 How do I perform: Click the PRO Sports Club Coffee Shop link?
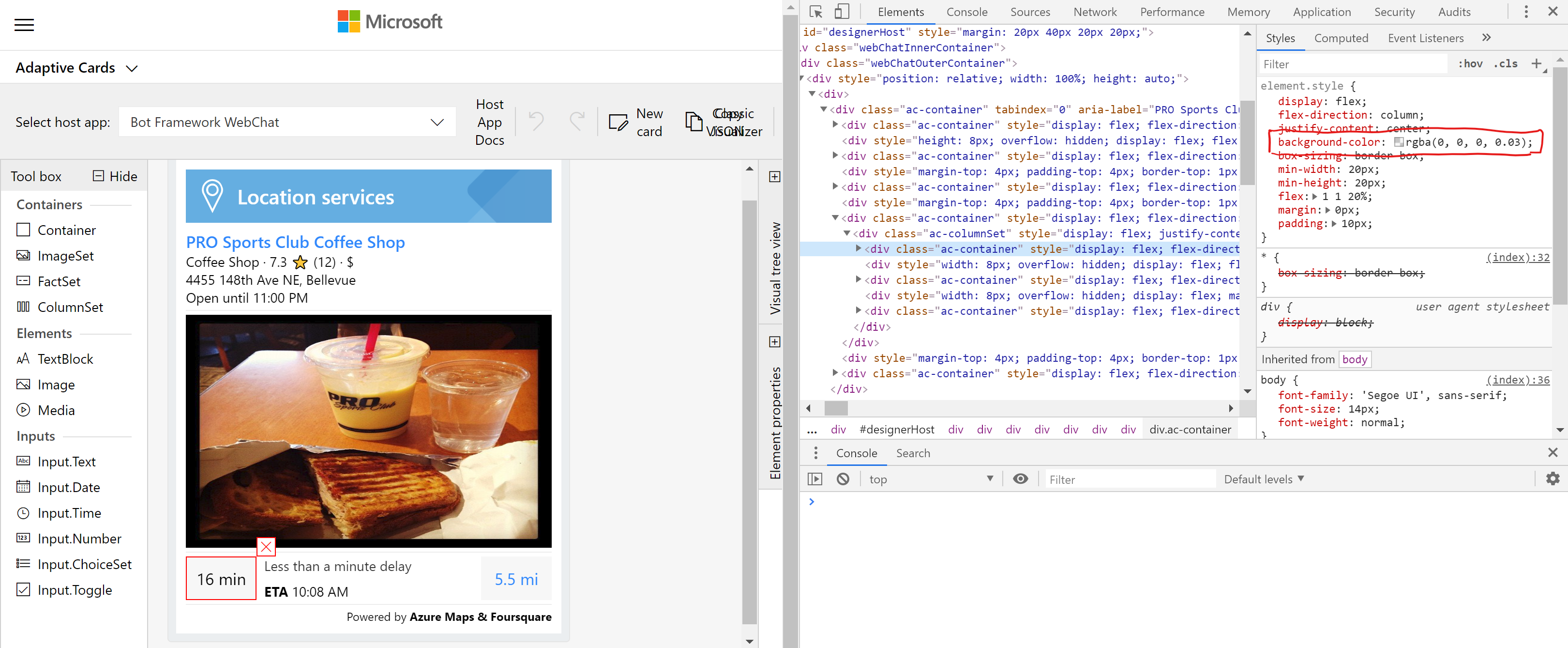[295, 242]
